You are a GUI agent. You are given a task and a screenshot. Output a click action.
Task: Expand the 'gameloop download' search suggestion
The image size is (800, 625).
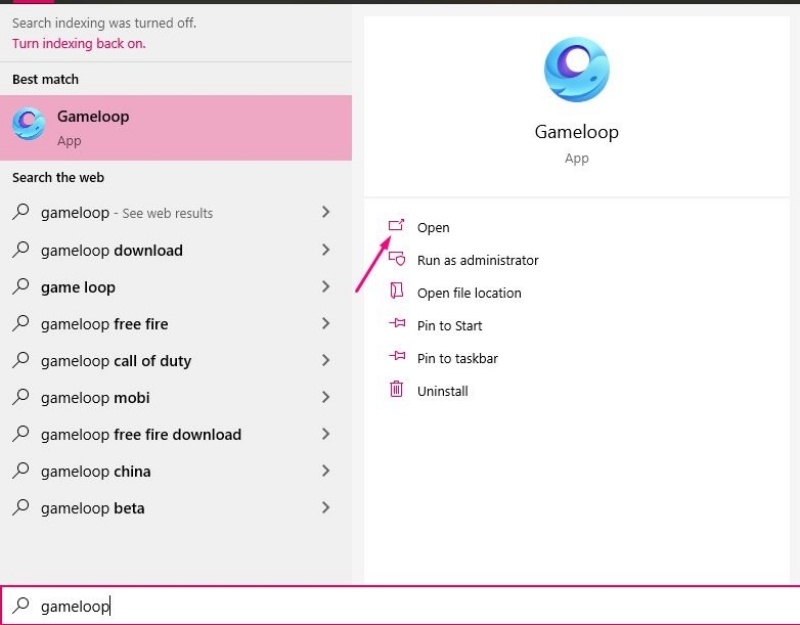[325, 250]
